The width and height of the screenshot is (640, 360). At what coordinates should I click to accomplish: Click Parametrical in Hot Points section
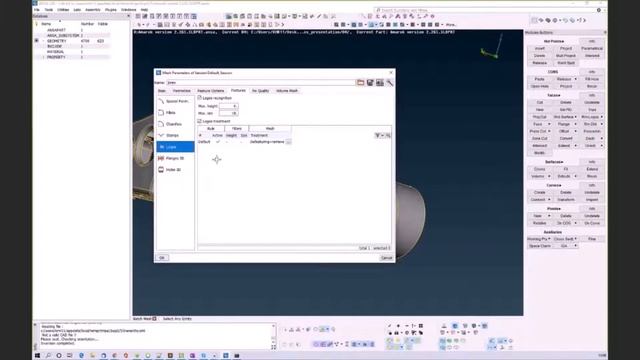tap(592, 49)
